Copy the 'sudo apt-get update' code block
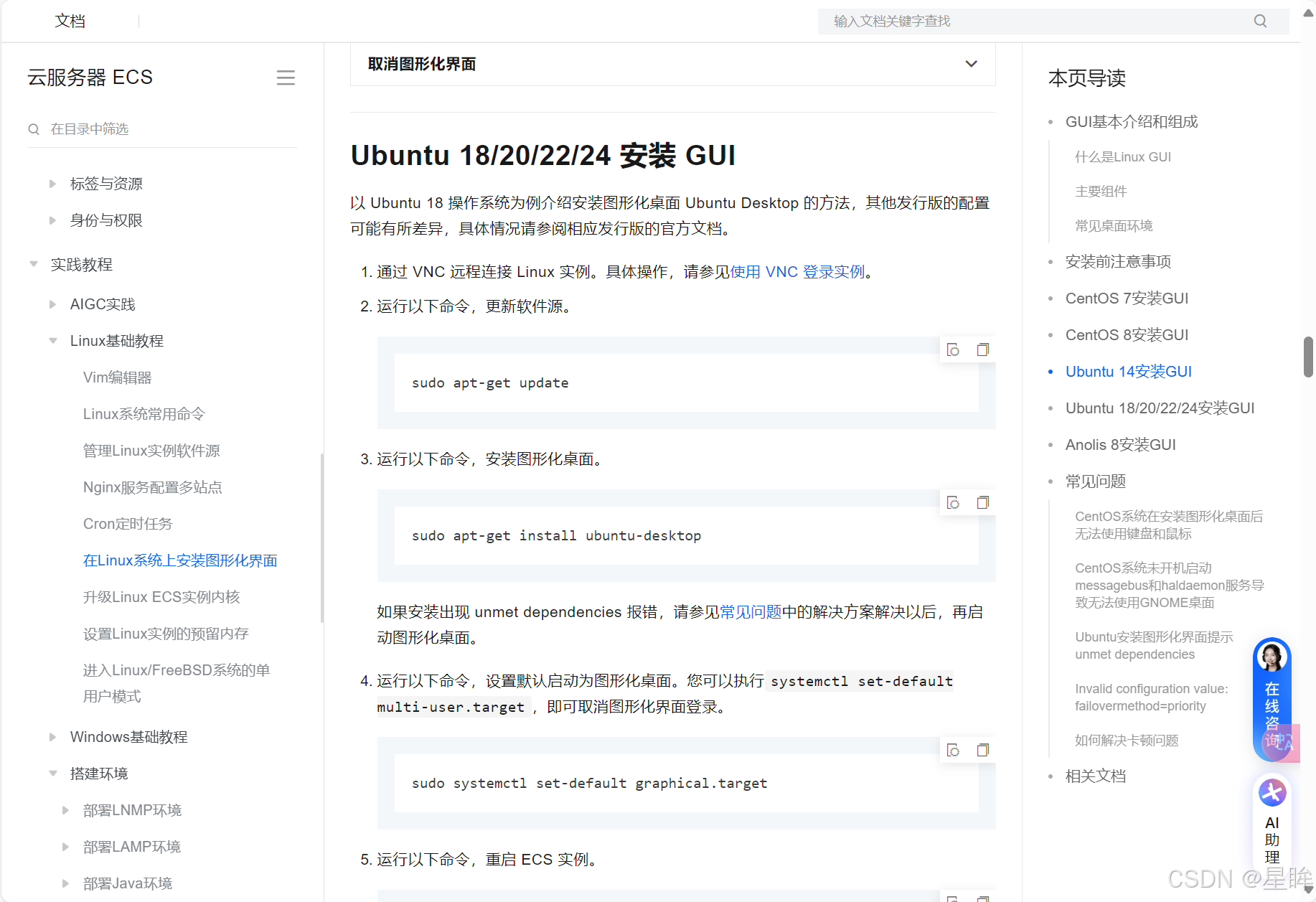Screen dimensions: 1316x902 tap(983, 349)
